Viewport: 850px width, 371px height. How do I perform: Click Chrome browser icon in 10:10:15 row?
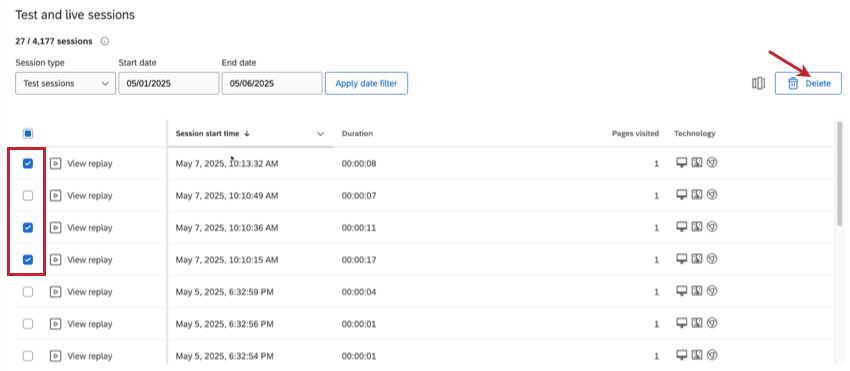712,259
